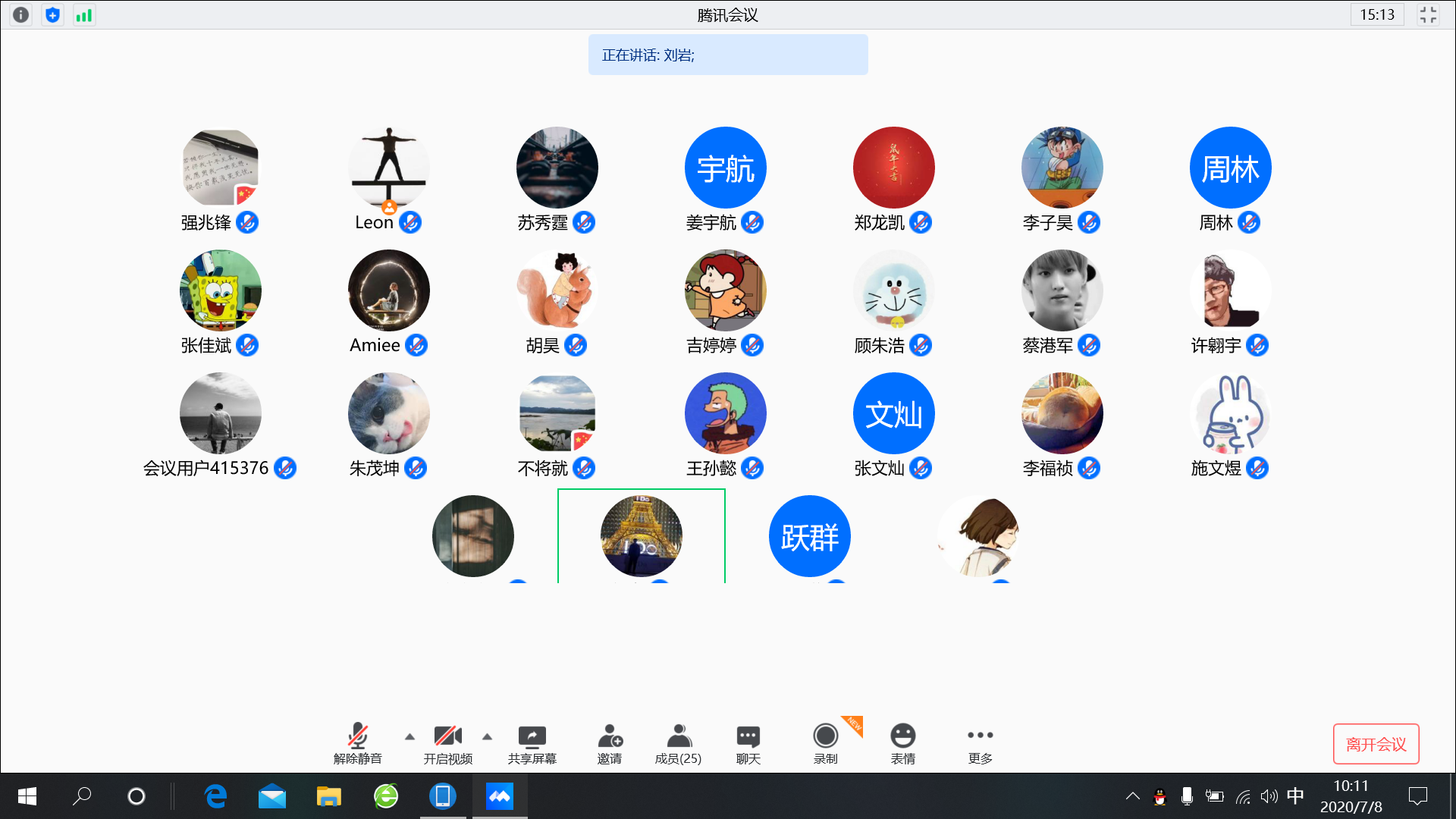Expand the video options arrow
Screen dimensions: 1456x819
click(488, 736)
